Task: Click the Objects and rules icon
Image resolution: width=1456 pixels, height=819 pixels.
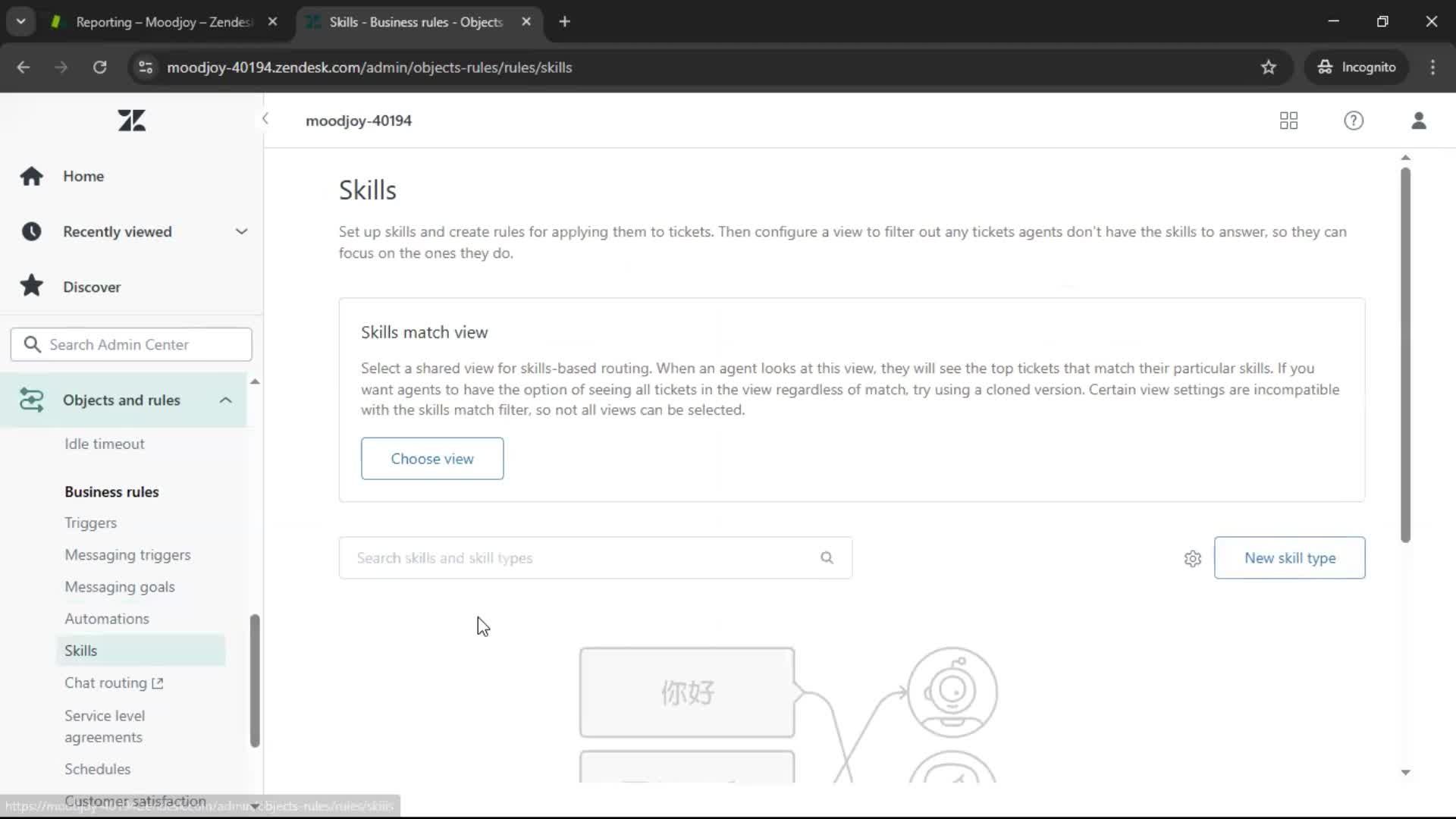Action: coord(31,400)
